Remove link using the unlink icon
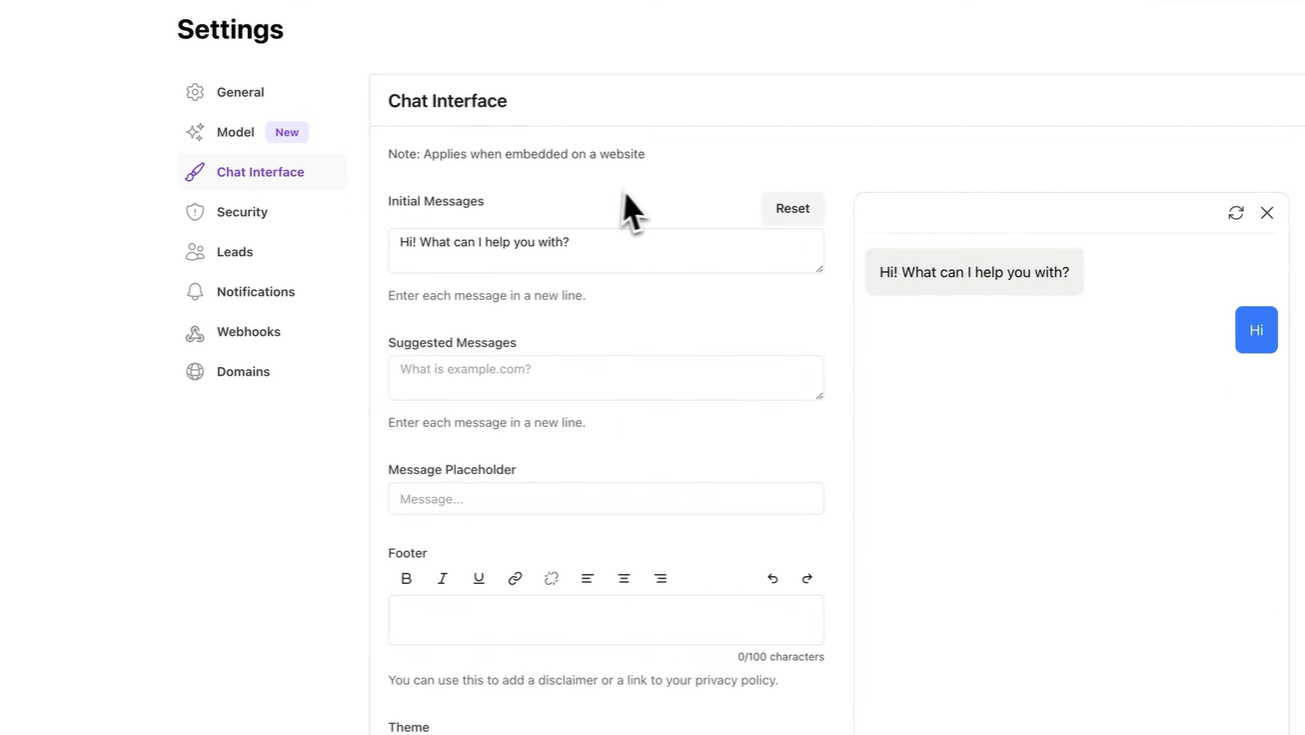 [x=551, y=578]
